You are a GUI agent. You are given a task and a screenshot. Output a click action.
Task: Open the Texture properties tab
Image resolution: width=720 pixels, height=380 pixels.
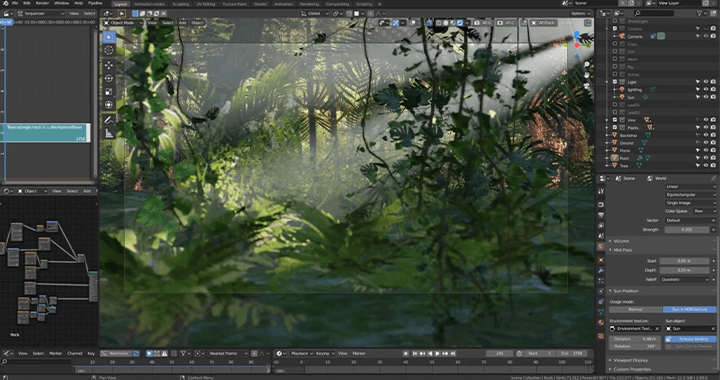point(601,336)
